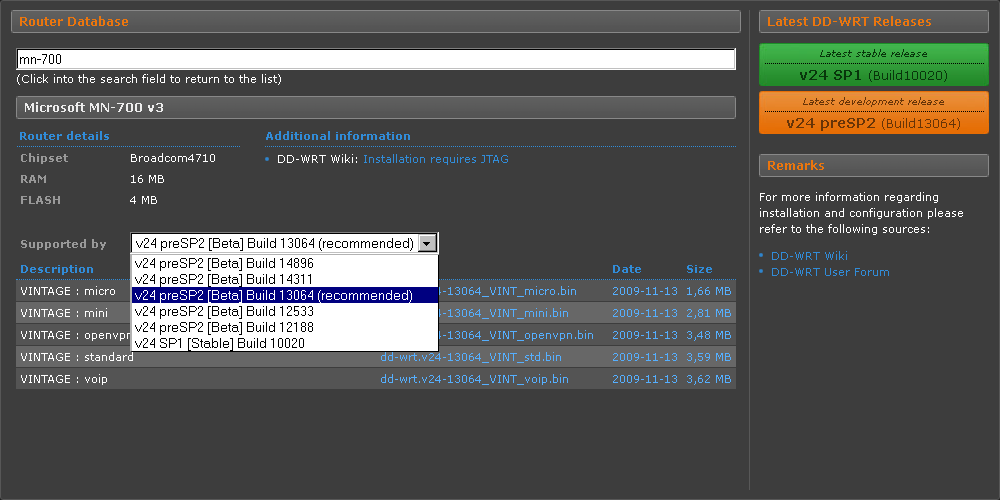Select v24 preSP2 [Beta] Build 14311 option
1000x500 pixels.
tap(284, 279)
